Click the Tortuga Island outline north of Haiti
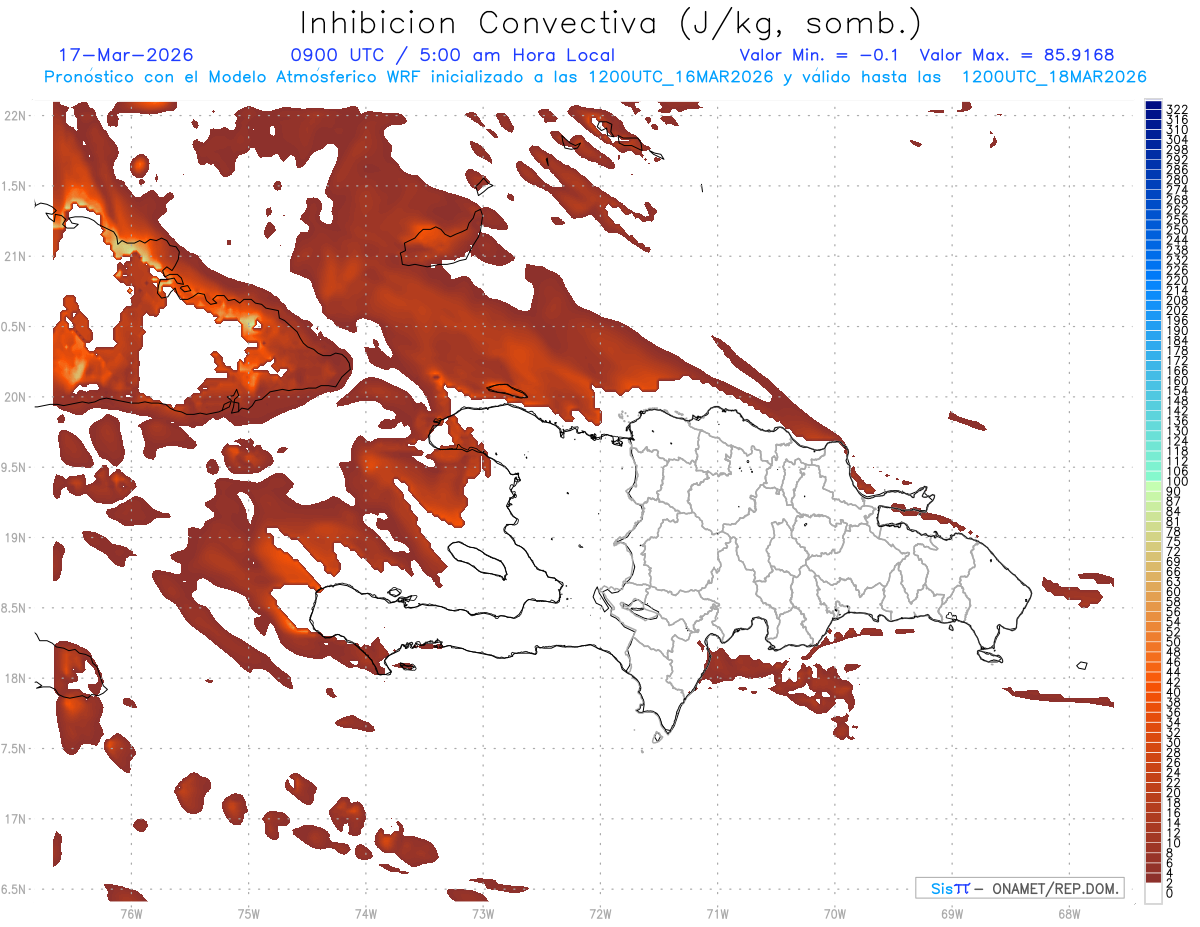This screenshot has height=927, width=1200. tap(506, 390)
